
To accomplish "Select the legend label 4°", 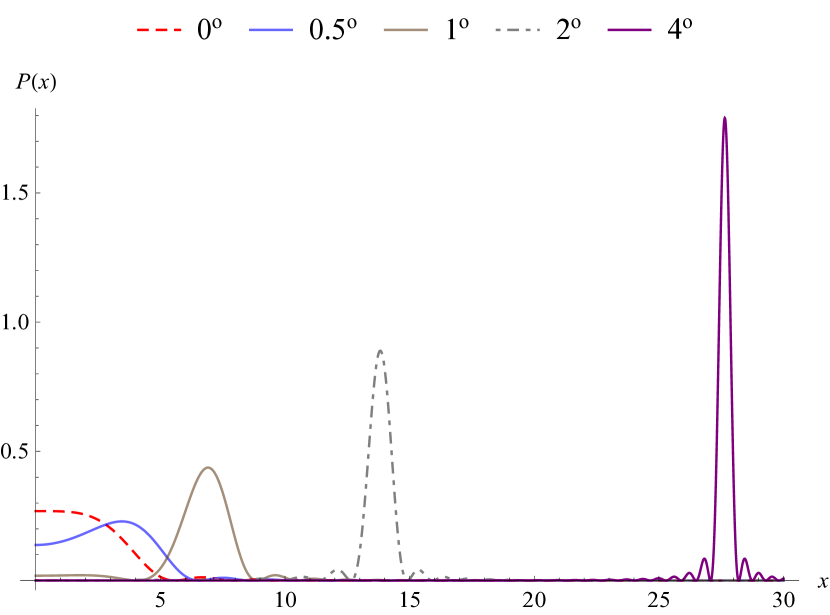I will 680,30.
